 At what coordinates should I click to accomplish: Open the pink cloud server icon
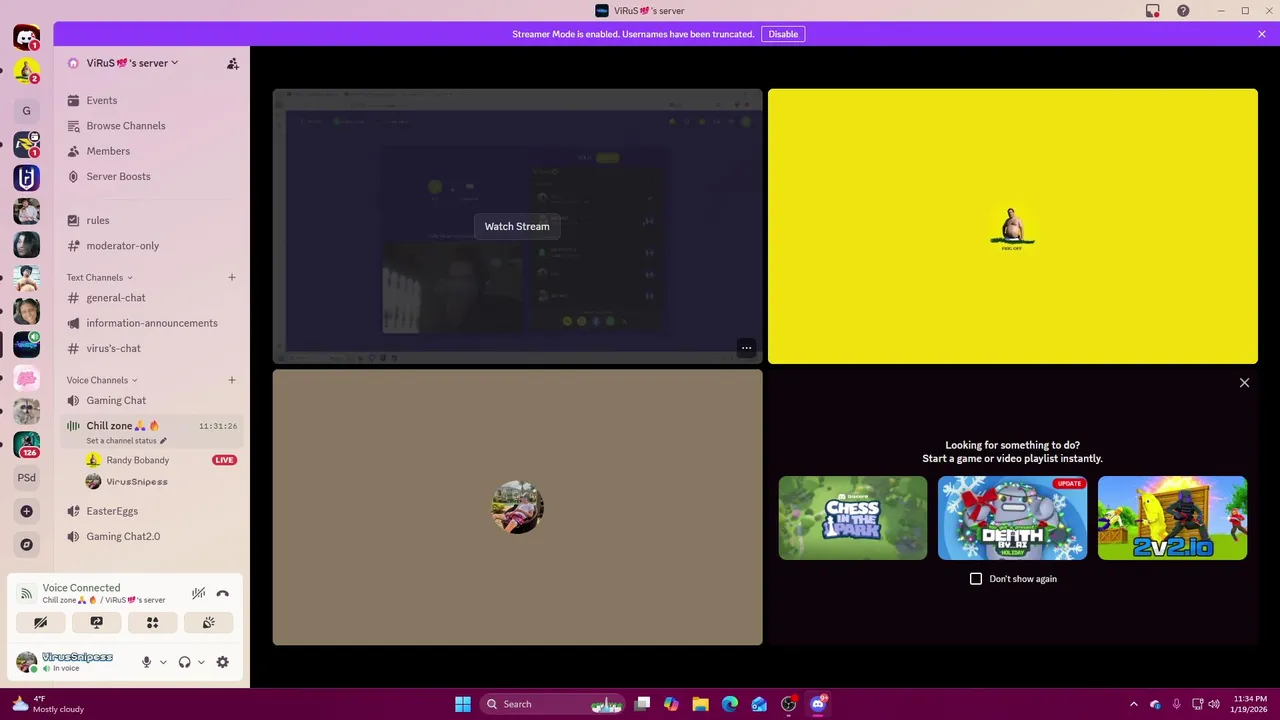coord(27,378)
